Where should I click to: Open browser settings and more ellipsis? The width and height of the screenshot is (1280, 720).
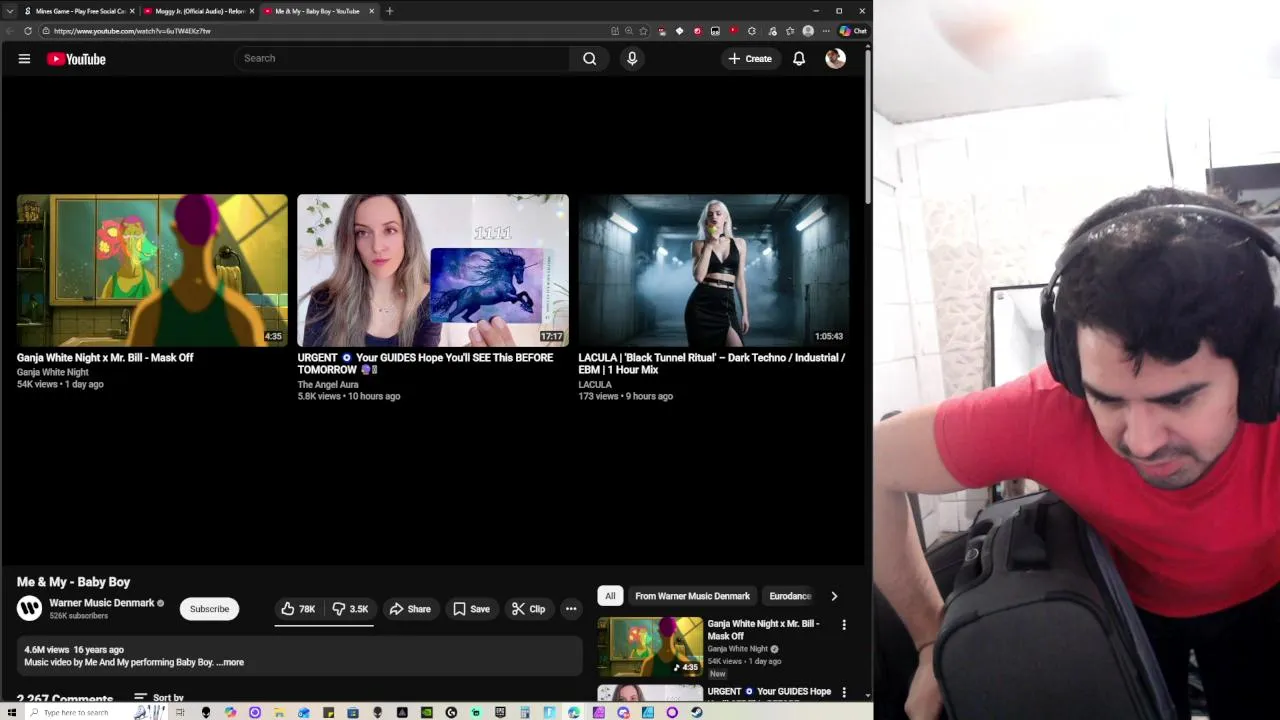[826, 31]
